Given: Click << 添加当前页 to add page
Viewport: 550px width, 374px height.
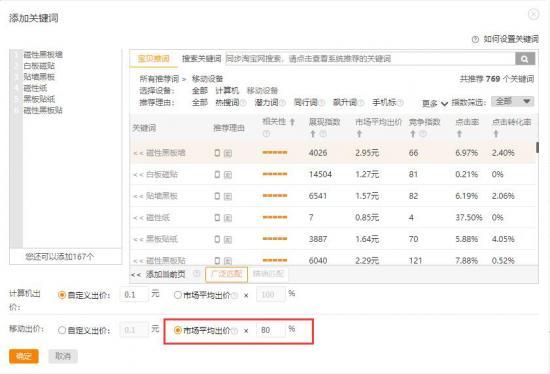Looking at the screenshot, I should [x=158, y=274].
